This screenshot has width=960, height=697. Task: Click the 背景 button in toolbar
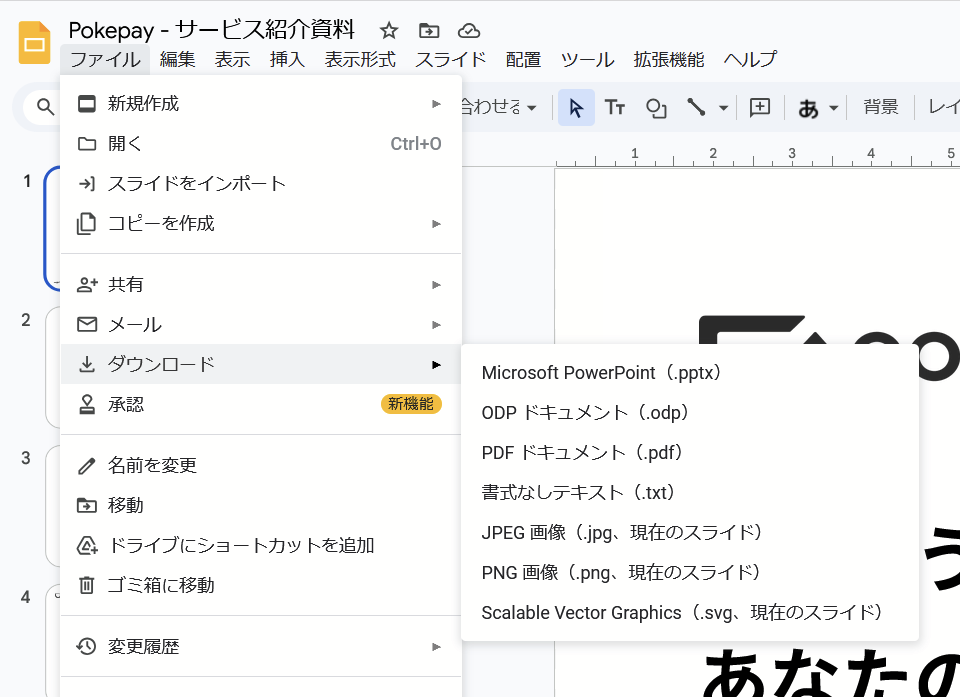[x=881, y=108]
